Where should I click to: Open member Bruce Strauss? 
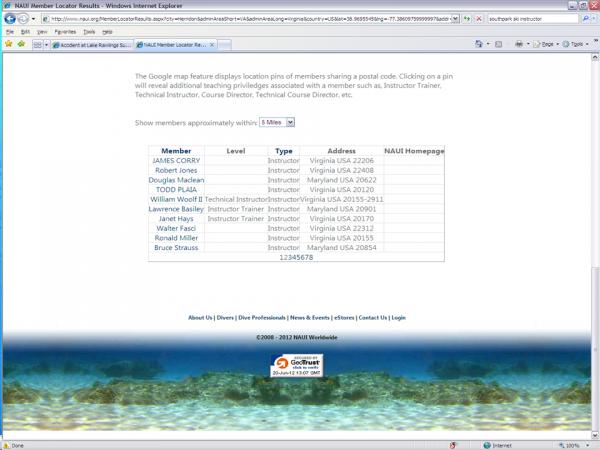[176, 248]
